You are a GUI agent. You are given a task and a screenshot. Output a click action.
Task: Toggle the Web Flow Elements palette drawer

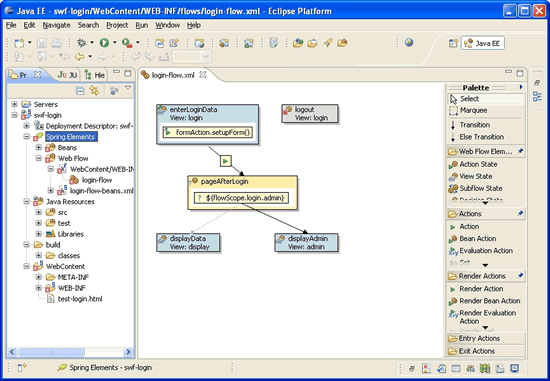click(486, 152)
